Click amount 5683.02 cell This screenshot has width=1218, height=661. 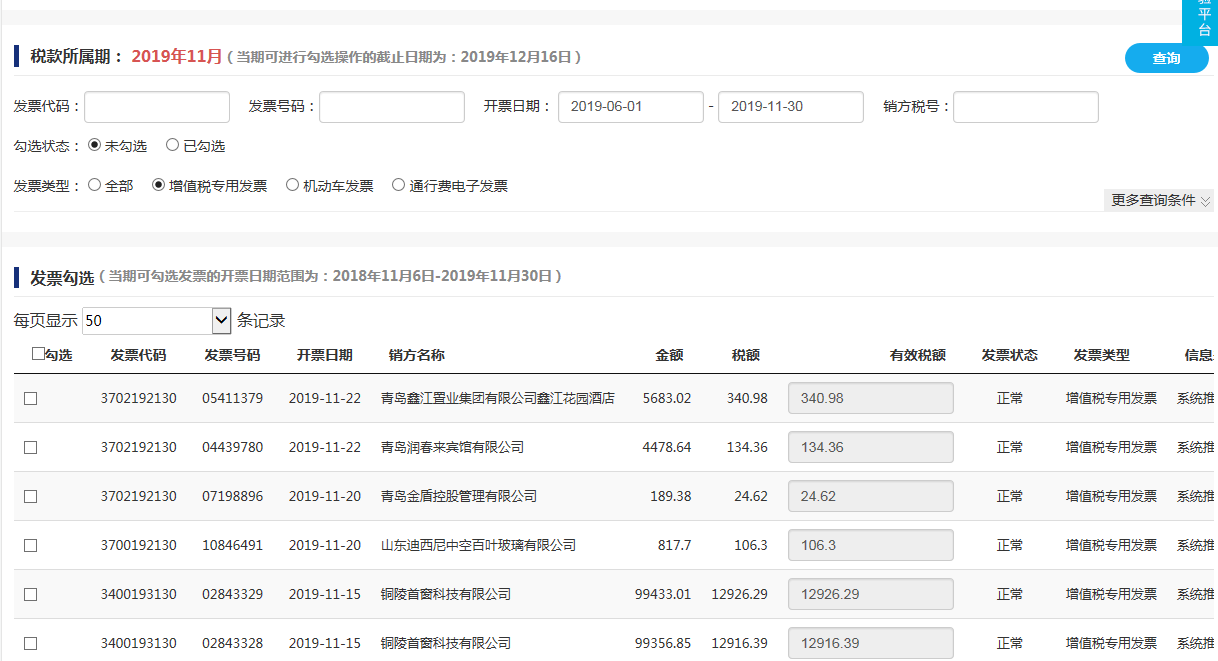click(x=667, y=398)
